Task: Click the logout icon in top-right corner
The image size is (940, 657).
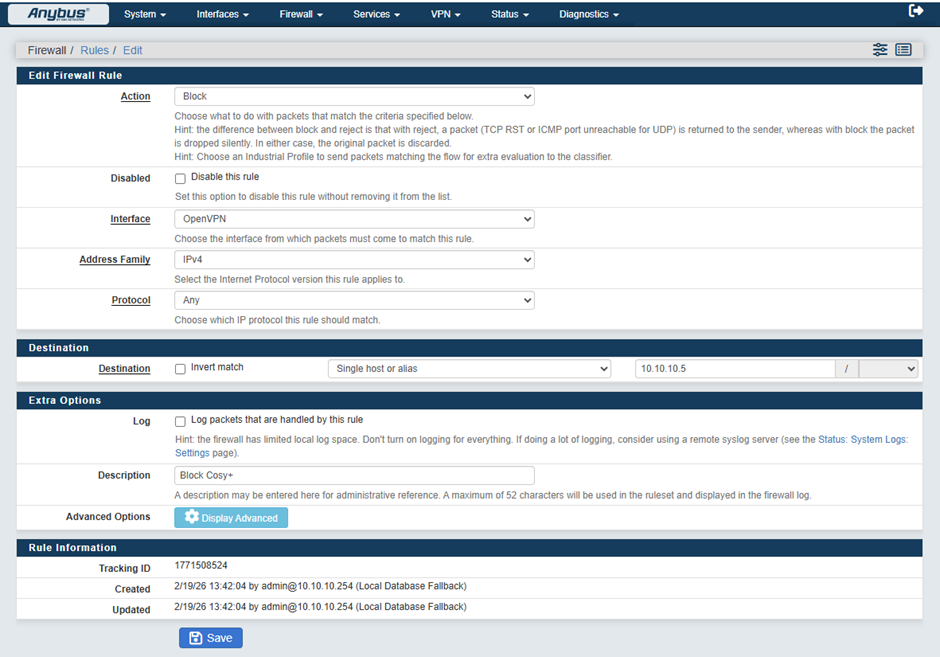Action: (915, 11)
